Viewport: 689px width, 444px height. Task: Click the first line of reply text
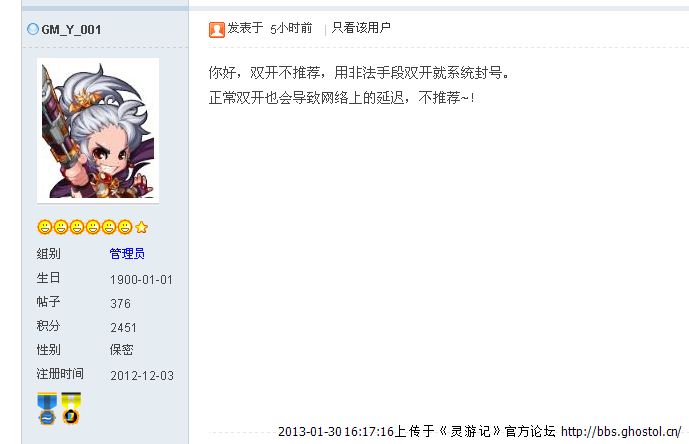click(359, 73)
